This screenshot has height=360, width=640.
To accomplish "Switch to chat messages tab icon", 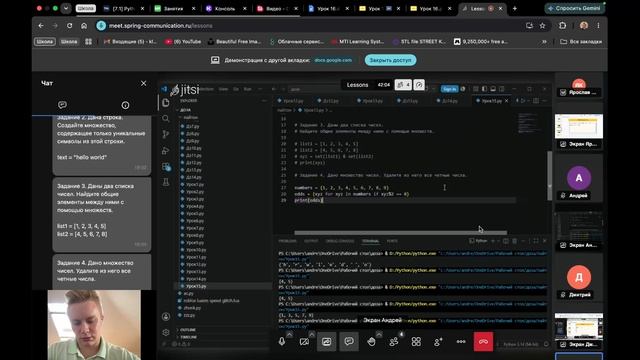I will coord(62,105).
